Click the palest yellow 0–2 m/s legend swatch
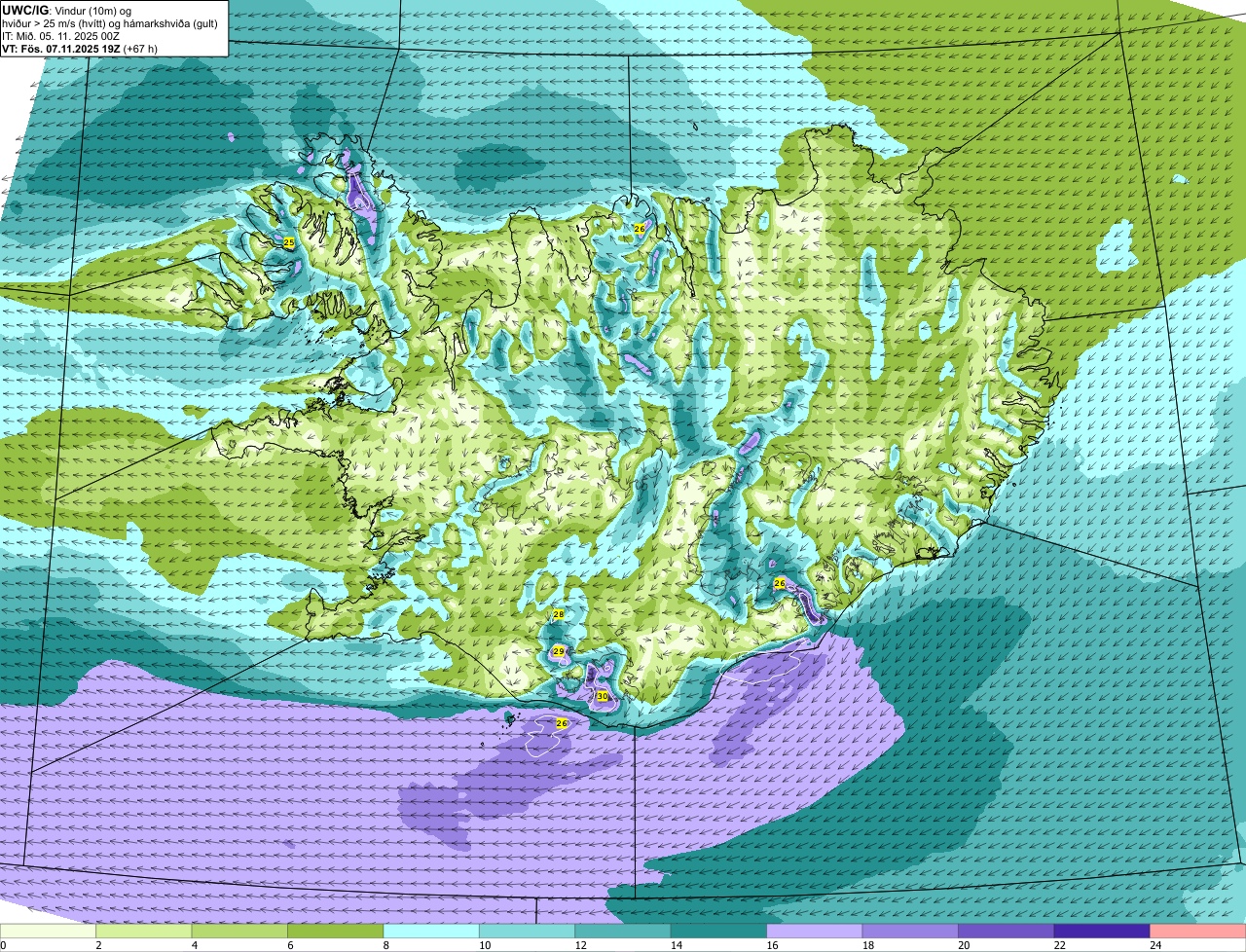 [x=48, y=931]
